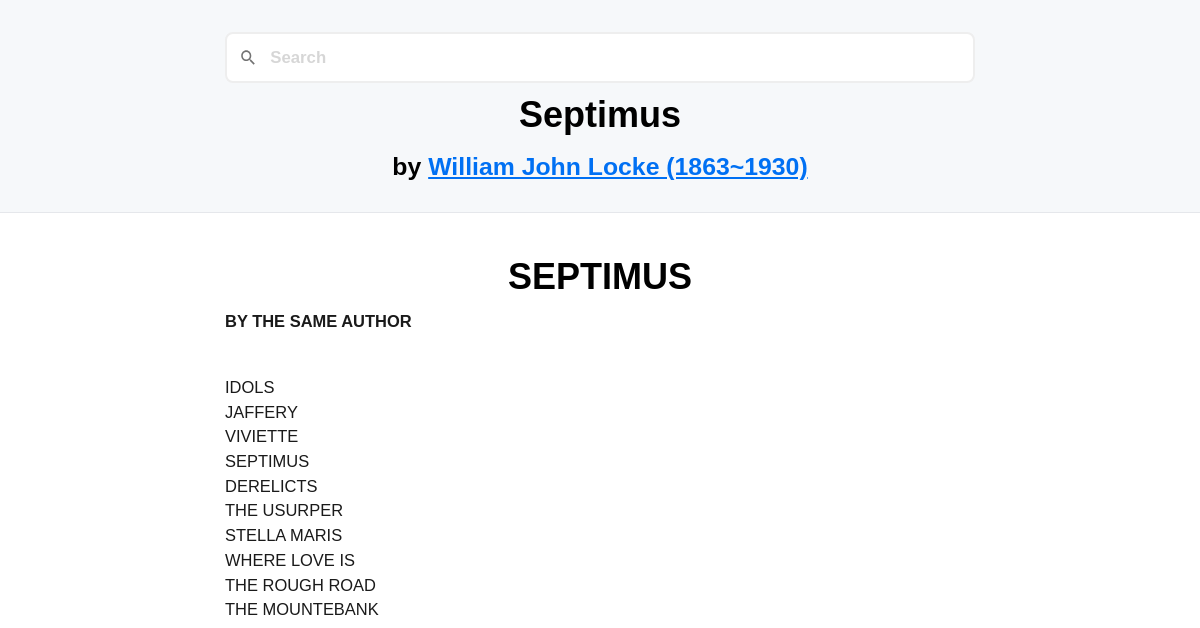The width and height of the screenshot is (1200, 628).
Task: Click the SEPTIMUS chapter heading
Action: (599, 277)
